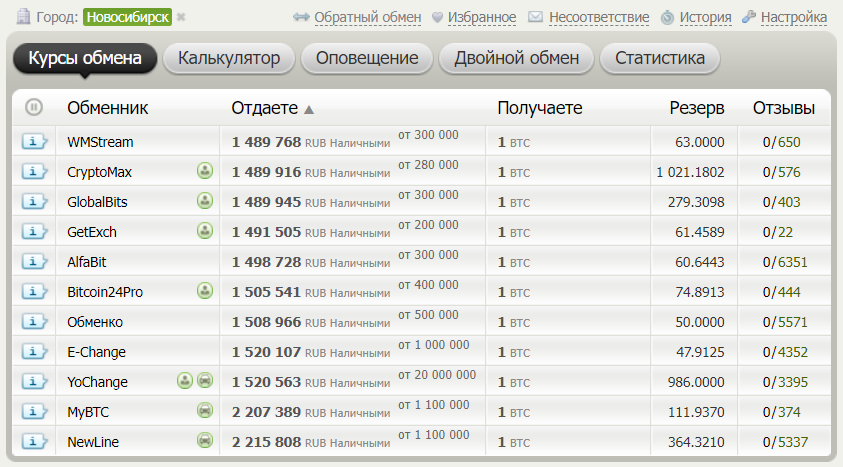This screenshot has width=843, height=467.
Task: Switch to the Двойной обмен tab
Action: (517, 58)
